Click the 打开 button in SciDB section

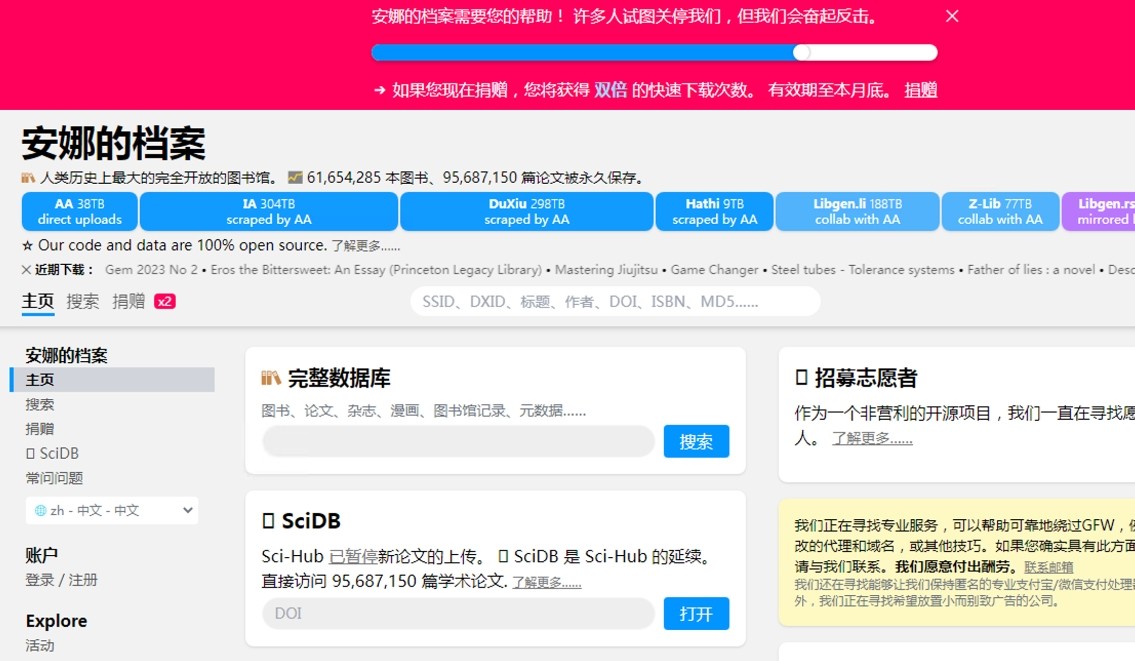pyautogui.click(x=696, y=614)
